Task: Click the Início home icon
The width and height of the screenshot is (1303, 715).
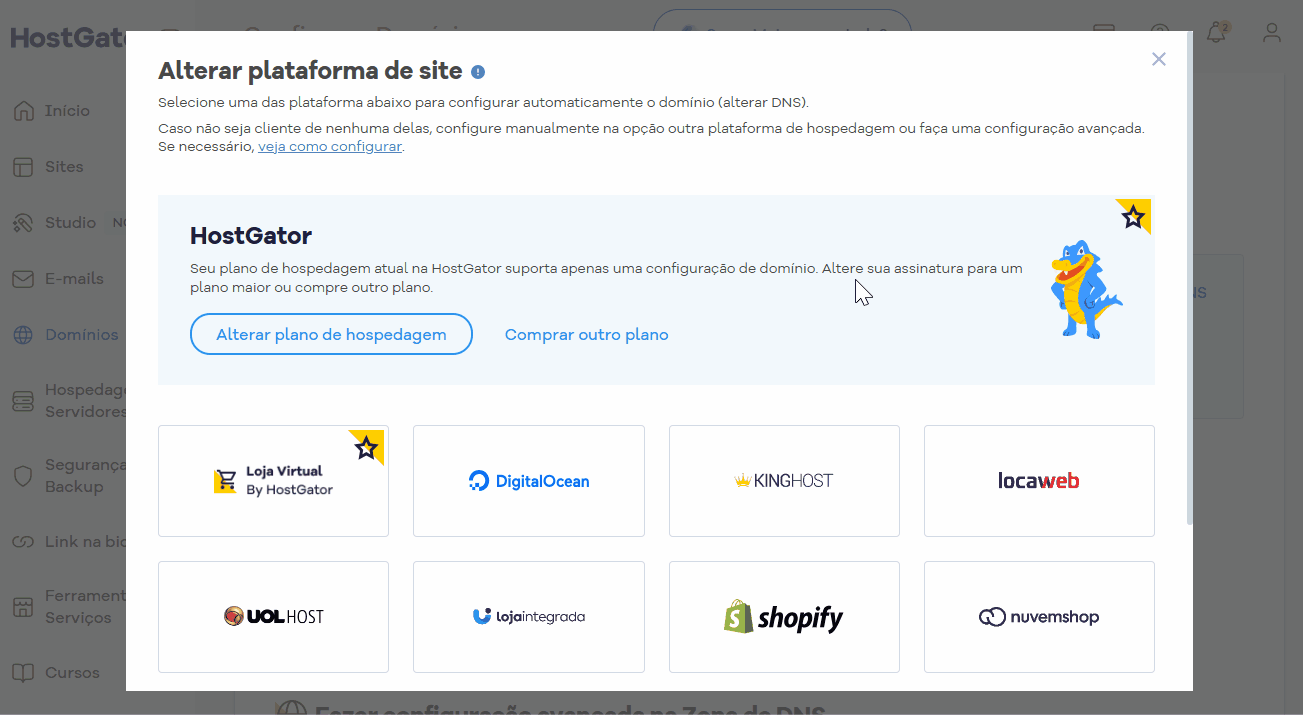Action: point(23,111)
